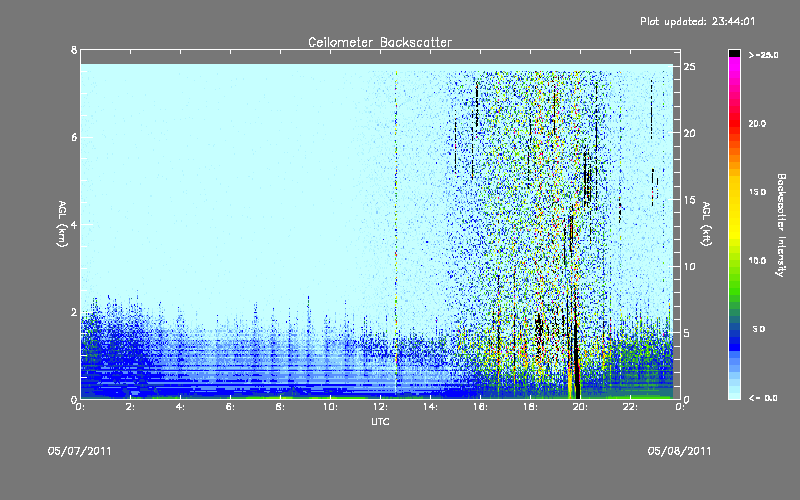Click the red band near 20.0 on the colorbar
Viewport: 800px width, 500px height.
734,122
